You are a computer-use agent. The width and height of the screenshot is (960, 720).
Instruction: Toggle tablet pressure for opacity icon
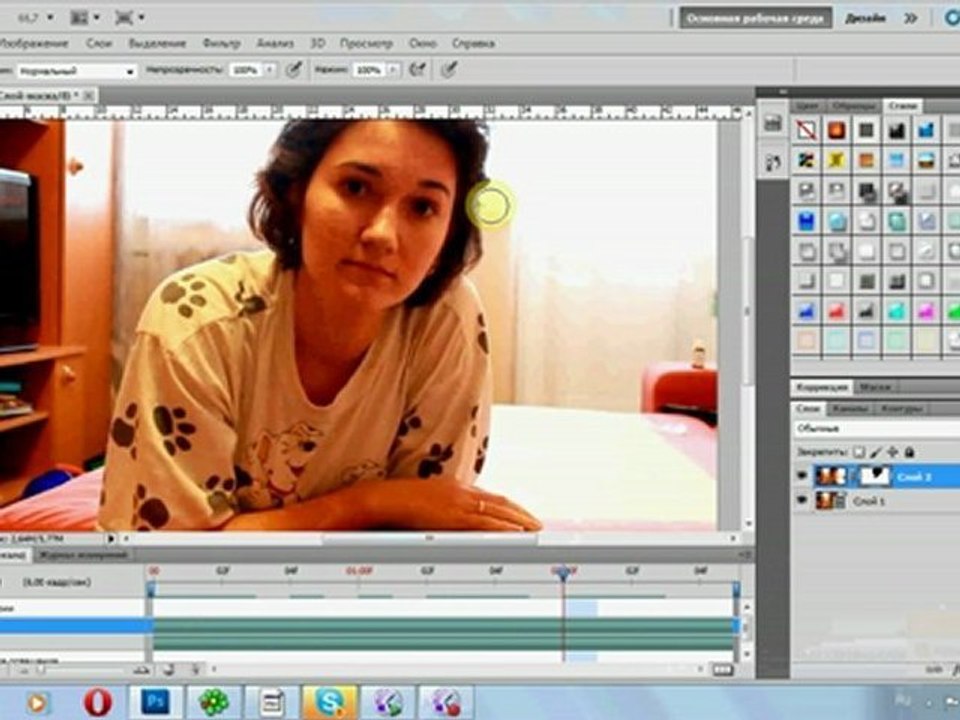pyautogui.click(x=294, y=70)
